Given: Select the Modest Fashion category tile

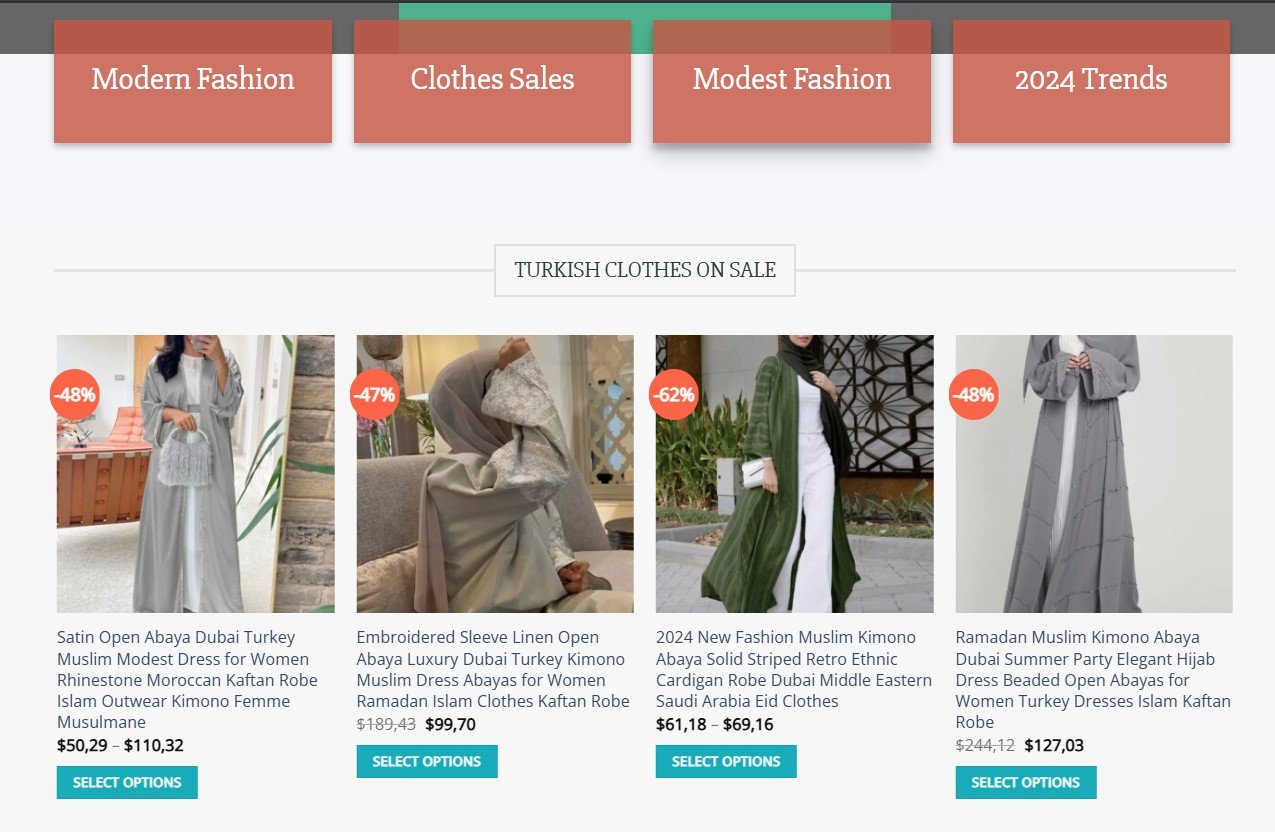Looking at the screenshot, I should (791, 81).
